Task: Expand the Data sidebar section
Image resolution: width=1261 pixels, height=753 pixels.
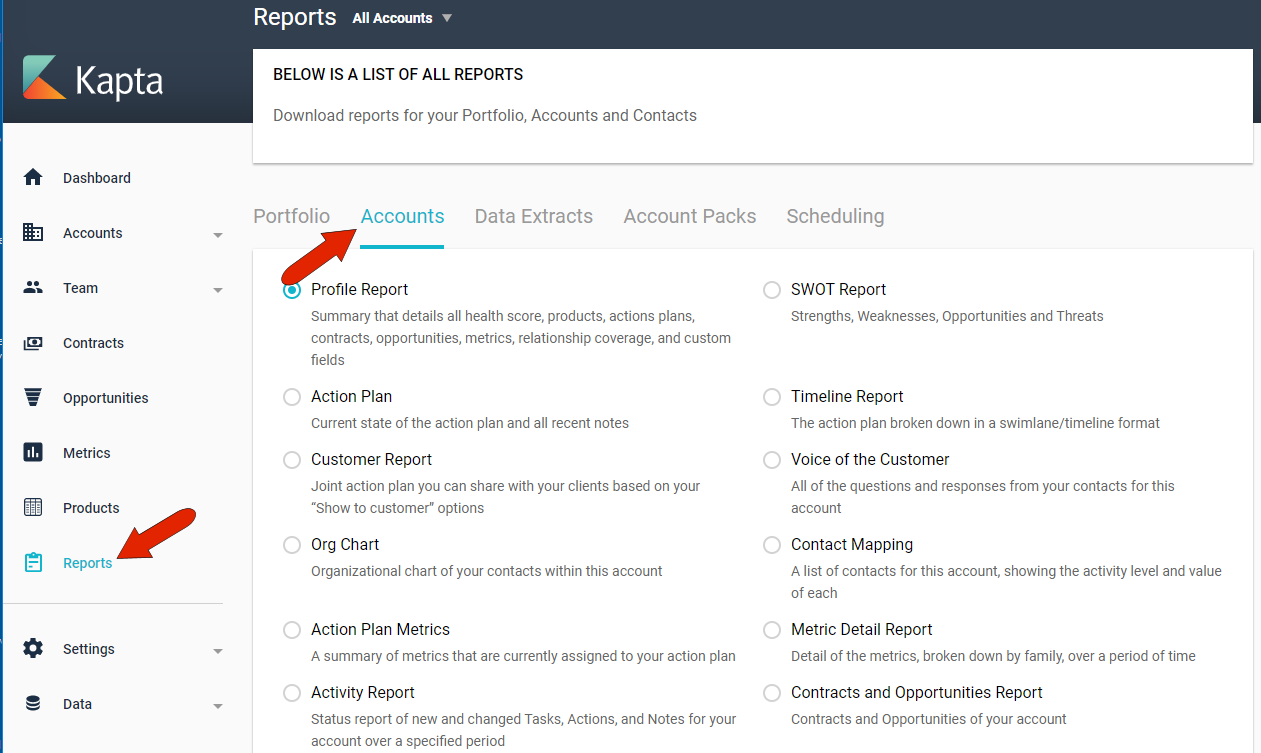Action: (x=217, y=703)
